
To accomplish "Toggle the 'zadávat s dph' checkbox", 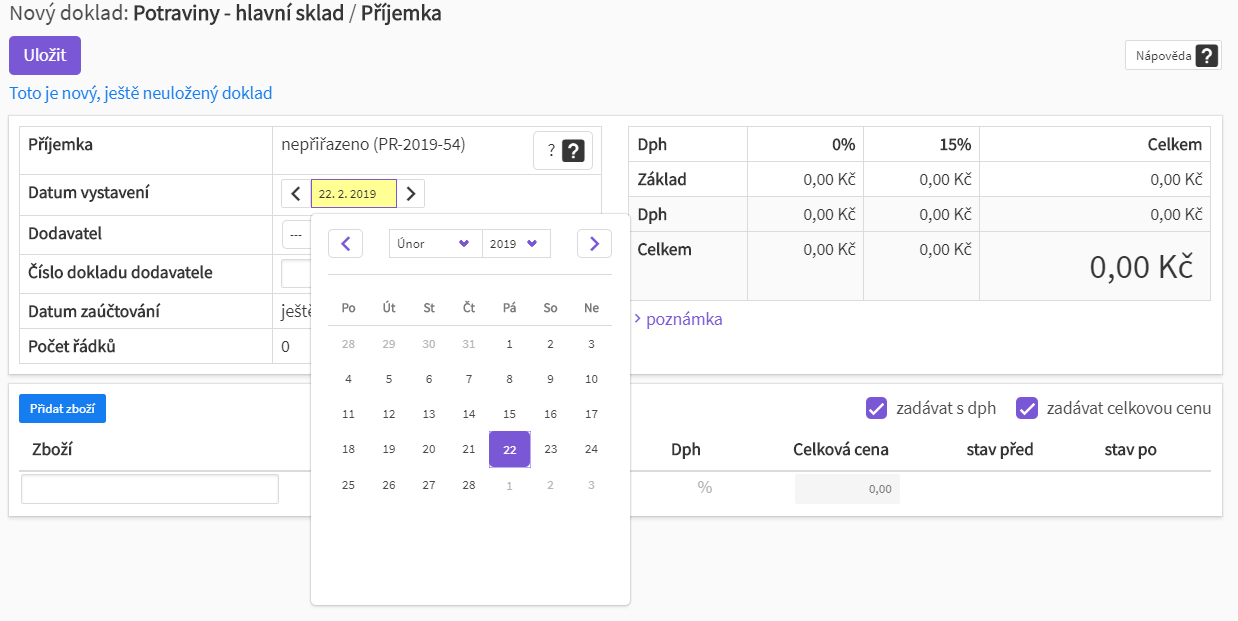I will (877, 408).
